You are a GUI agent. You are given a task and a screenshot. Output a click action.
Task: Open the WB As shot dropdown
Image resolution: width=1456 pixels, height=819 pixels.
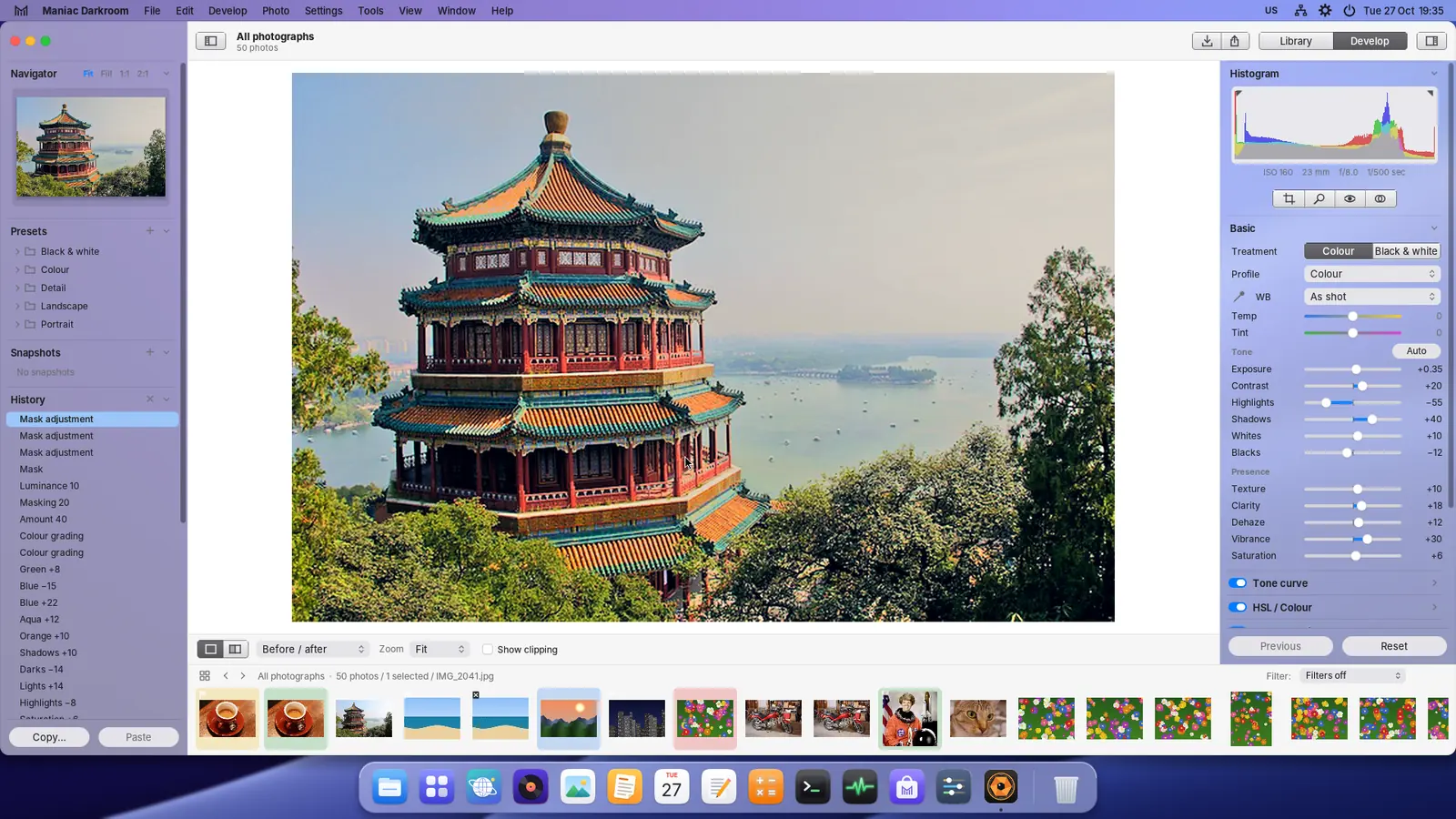coord(1372,297)
